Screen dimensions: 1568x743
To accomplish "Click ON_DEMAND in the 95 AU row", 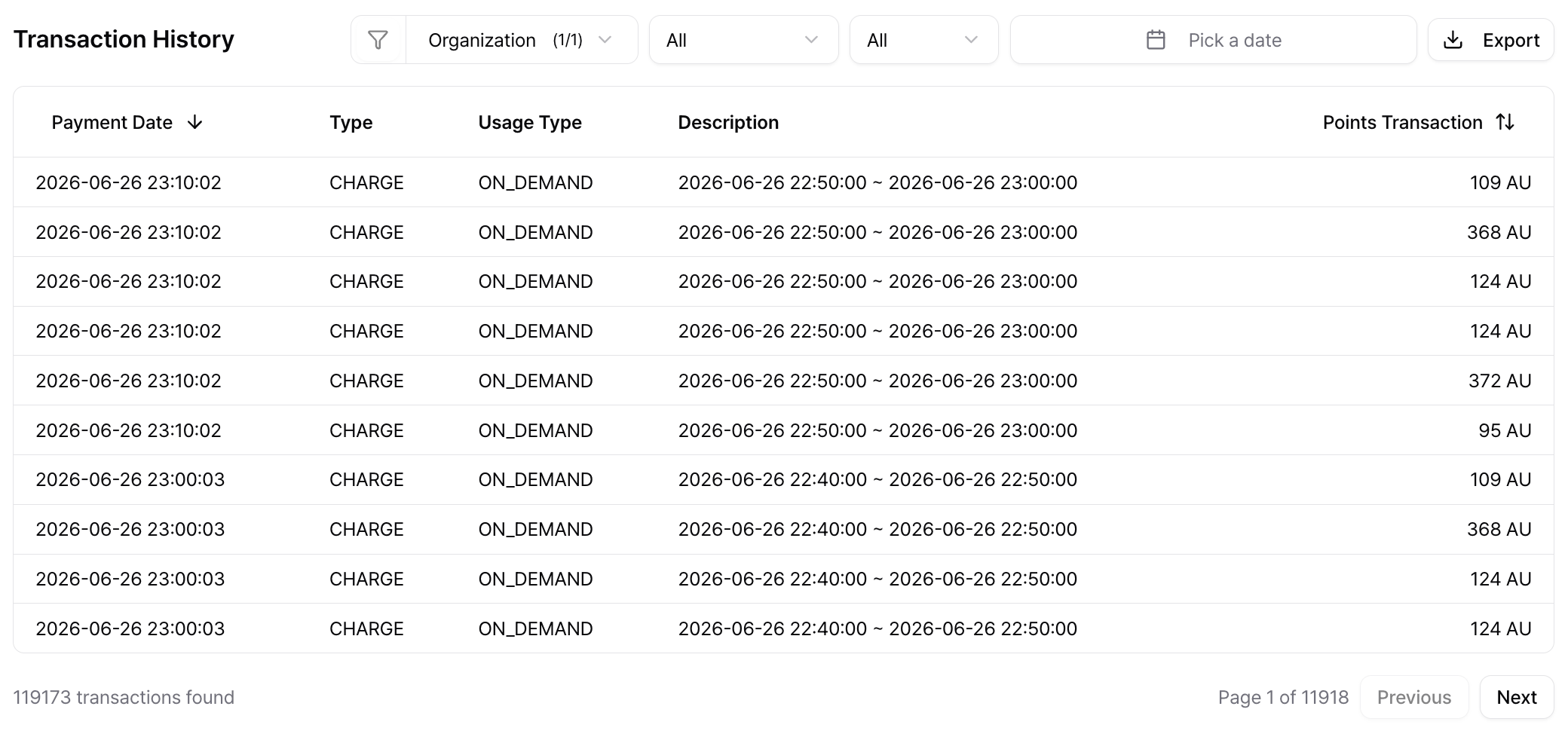I will [535, 430].
